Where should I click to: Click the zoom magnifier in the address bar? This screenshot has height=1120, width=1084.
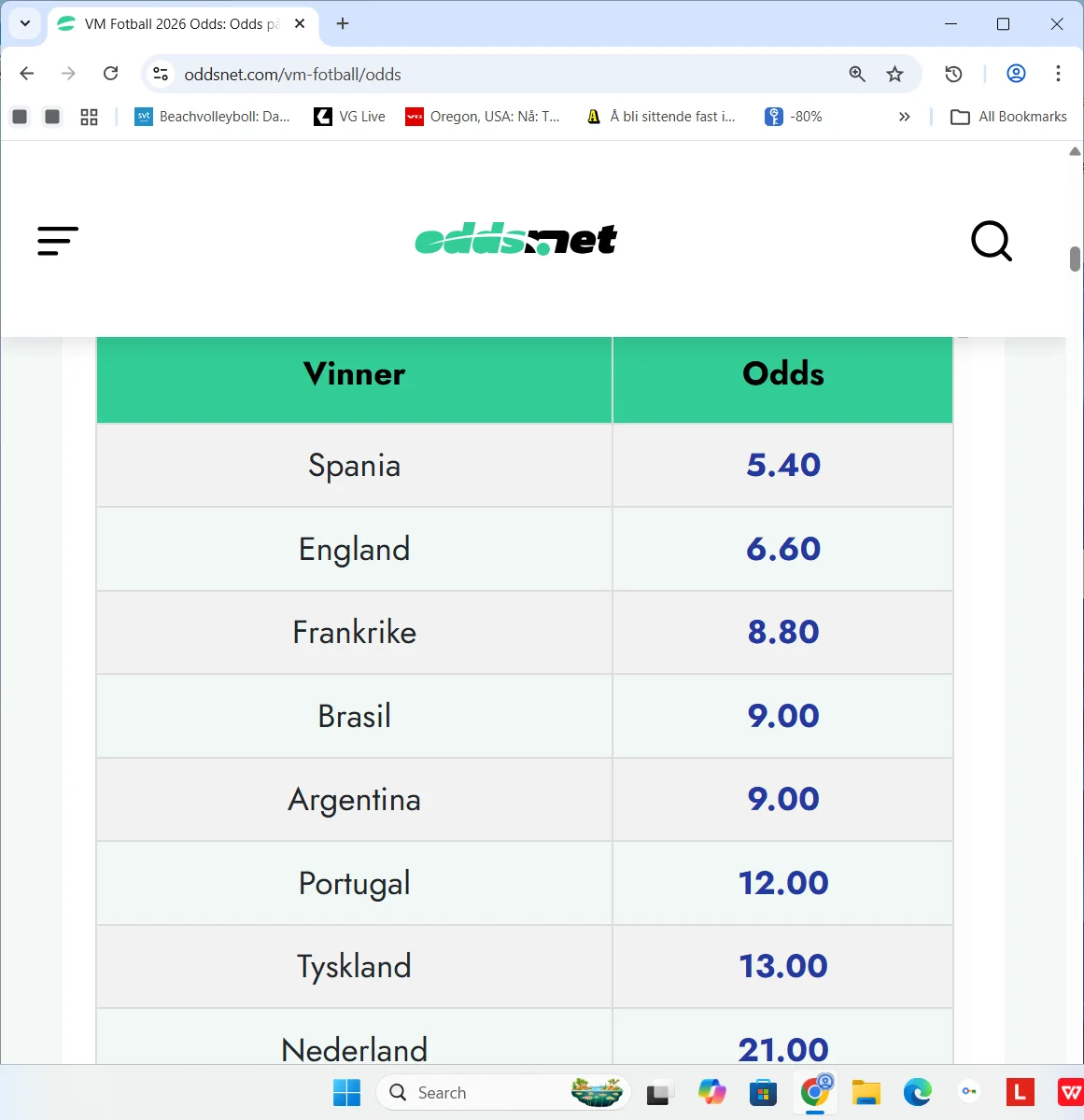pyautogui.click(x=856, y=74)
